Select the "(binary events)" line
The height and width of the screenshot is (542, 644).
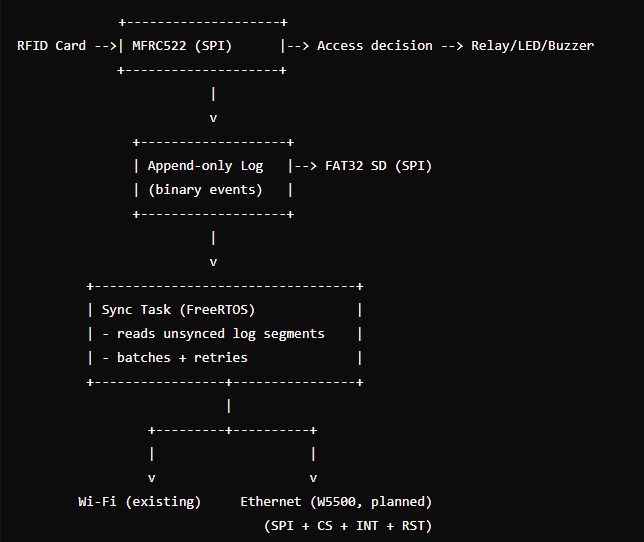point(205,190)
